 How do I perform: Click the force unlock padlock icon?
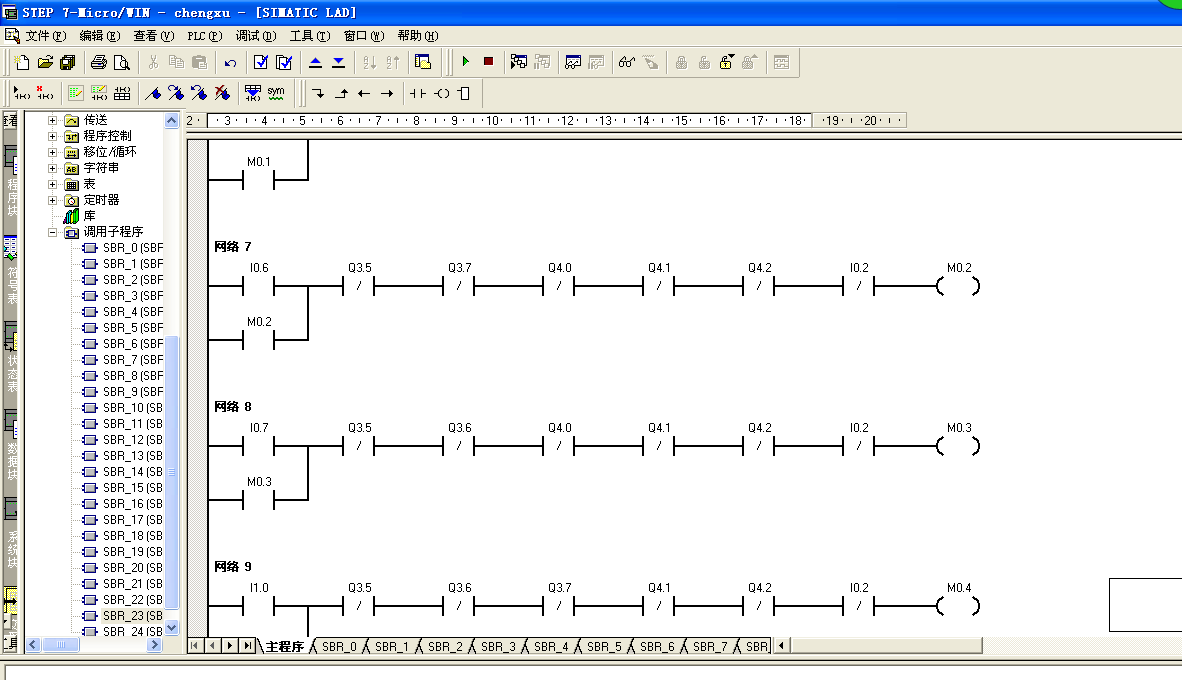pos(727,63)
